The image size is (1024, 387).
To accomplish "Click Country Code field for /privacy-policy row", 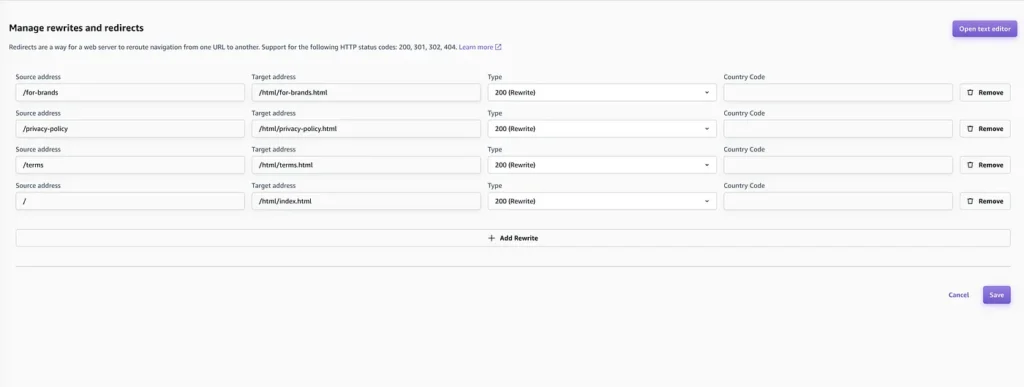I will point(838,129).
